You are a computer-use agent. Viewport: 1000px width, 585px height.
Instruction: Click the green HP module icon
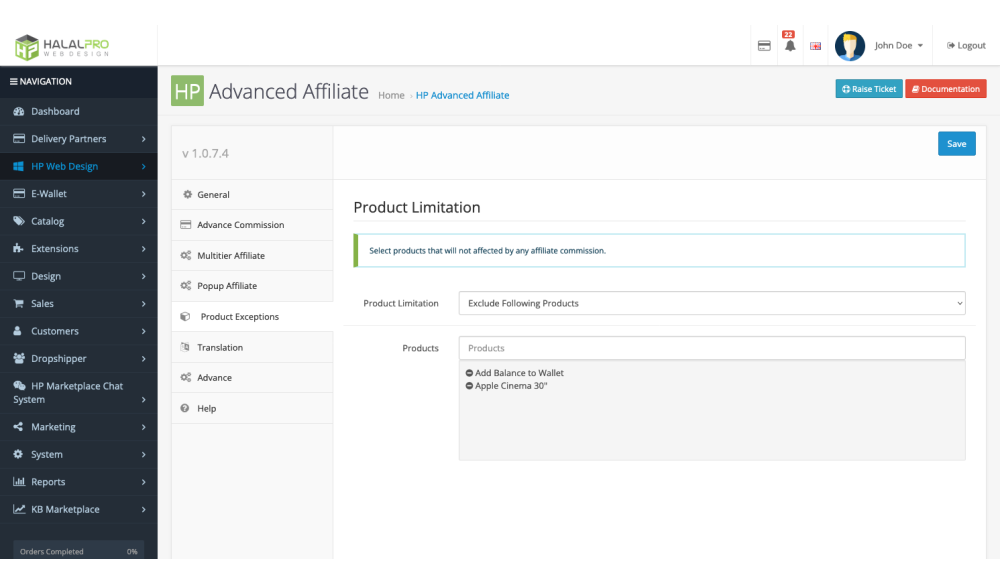pyautogui.click(x=187, y=91)
